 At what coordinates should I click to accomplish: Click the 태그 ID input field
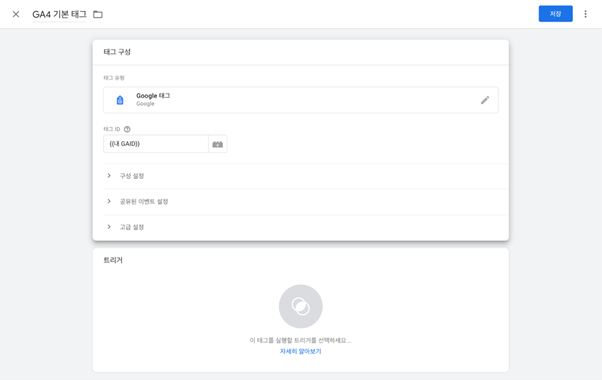(156, 144)
